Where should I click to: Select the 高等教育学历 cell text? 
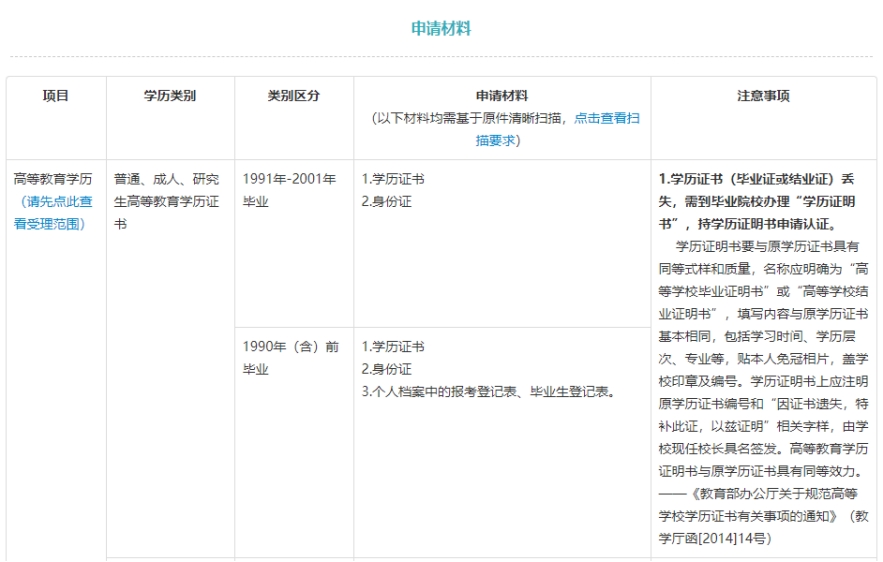pos(53,180)
